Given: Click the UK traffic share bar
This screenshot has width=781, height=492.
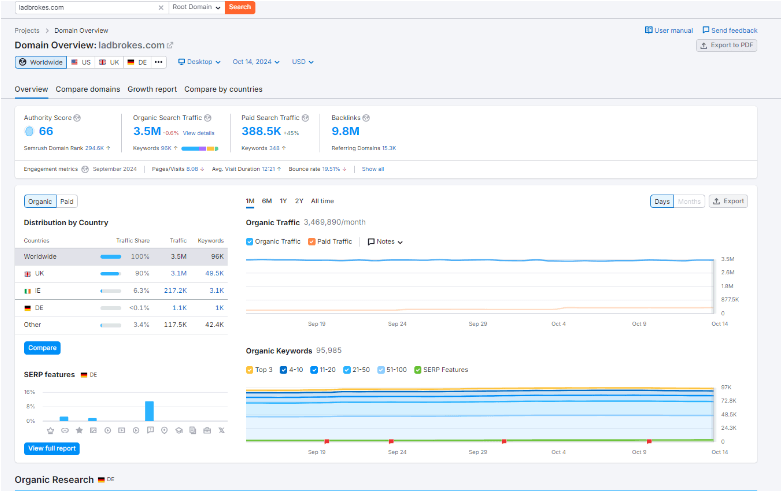Looking at the screenshot, I should 111,273.
